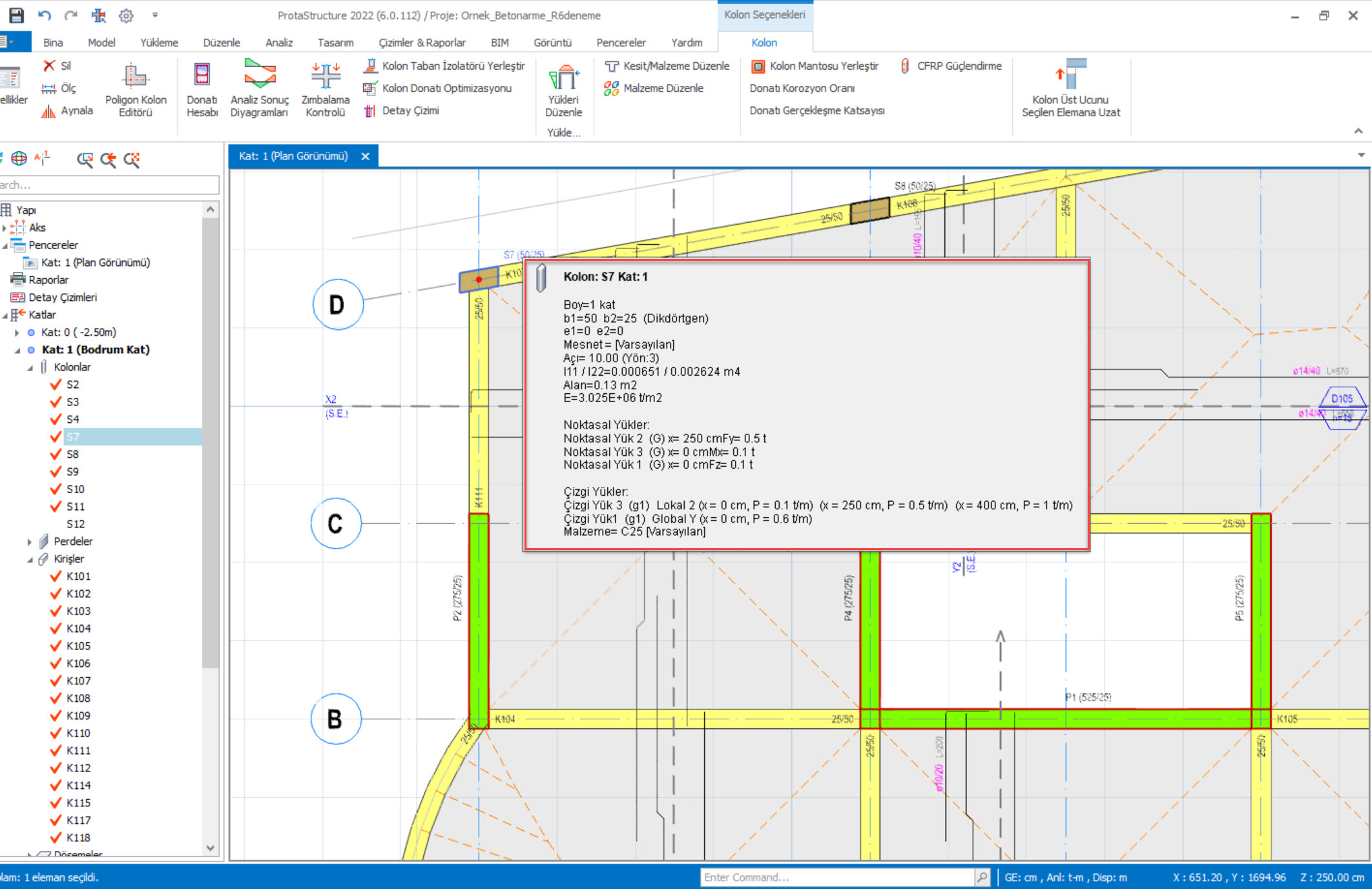This screenshot has height=889, width=1372.
Task: Toggle check mark of beam K110
Action: pos(56,733)
